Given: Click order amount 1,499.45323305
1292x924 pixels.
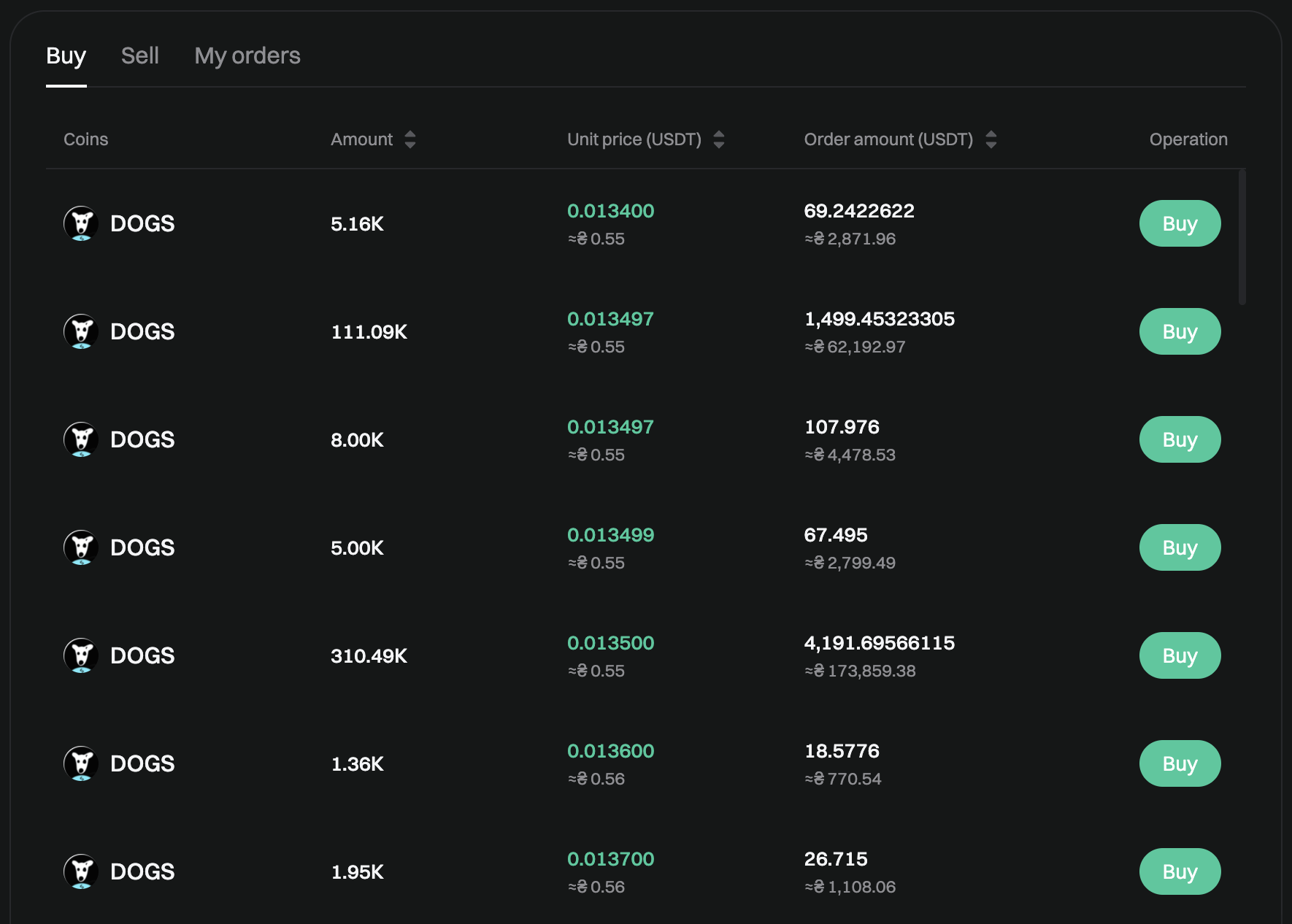Looking at the screenshot, I should coord(880,319).
